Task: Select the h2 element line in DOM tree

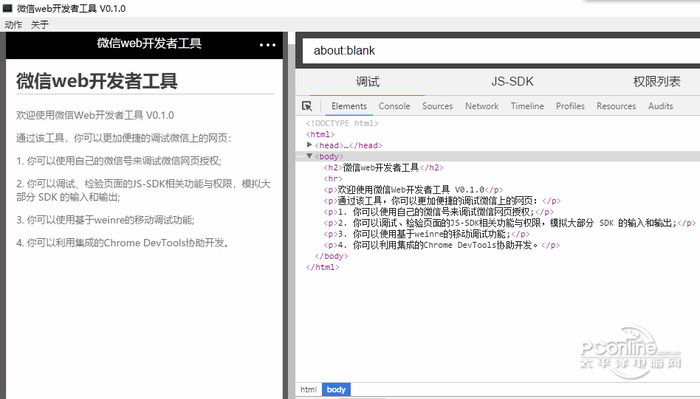Action: tap(383, 168)
